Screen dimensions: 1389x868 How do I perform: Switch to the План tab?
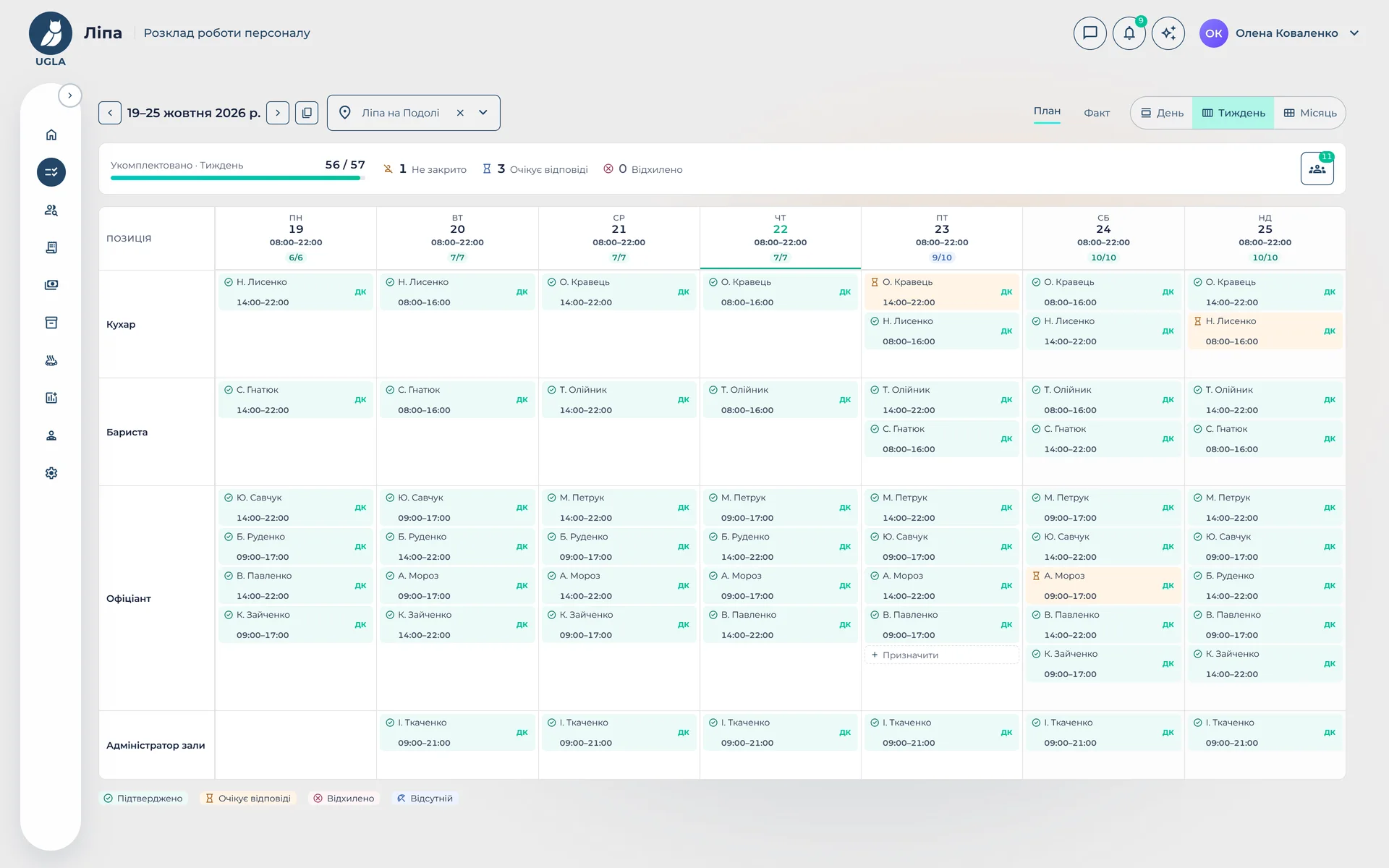point(1047,111)
